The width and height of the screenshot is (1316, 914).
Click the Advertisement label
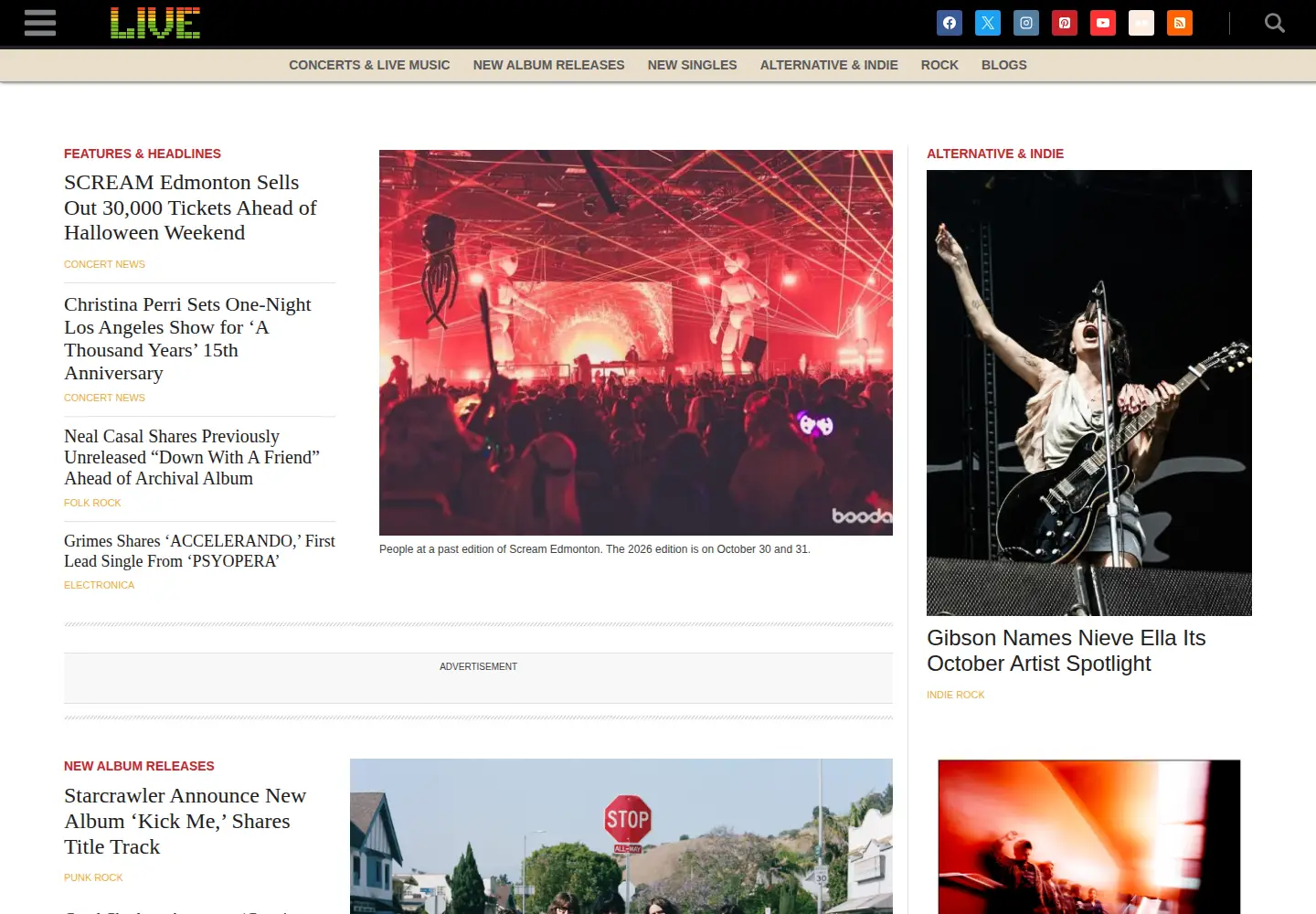click(478, 666)
